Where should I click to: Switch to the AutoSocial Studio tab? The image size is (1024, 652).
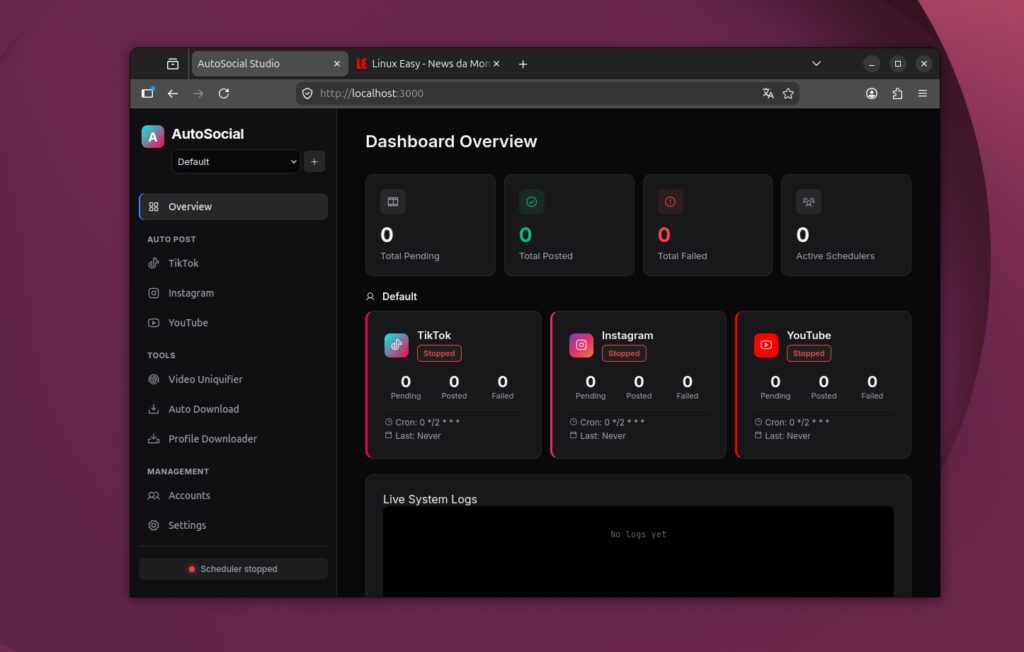pyautogui.click(x=269, y=63)
